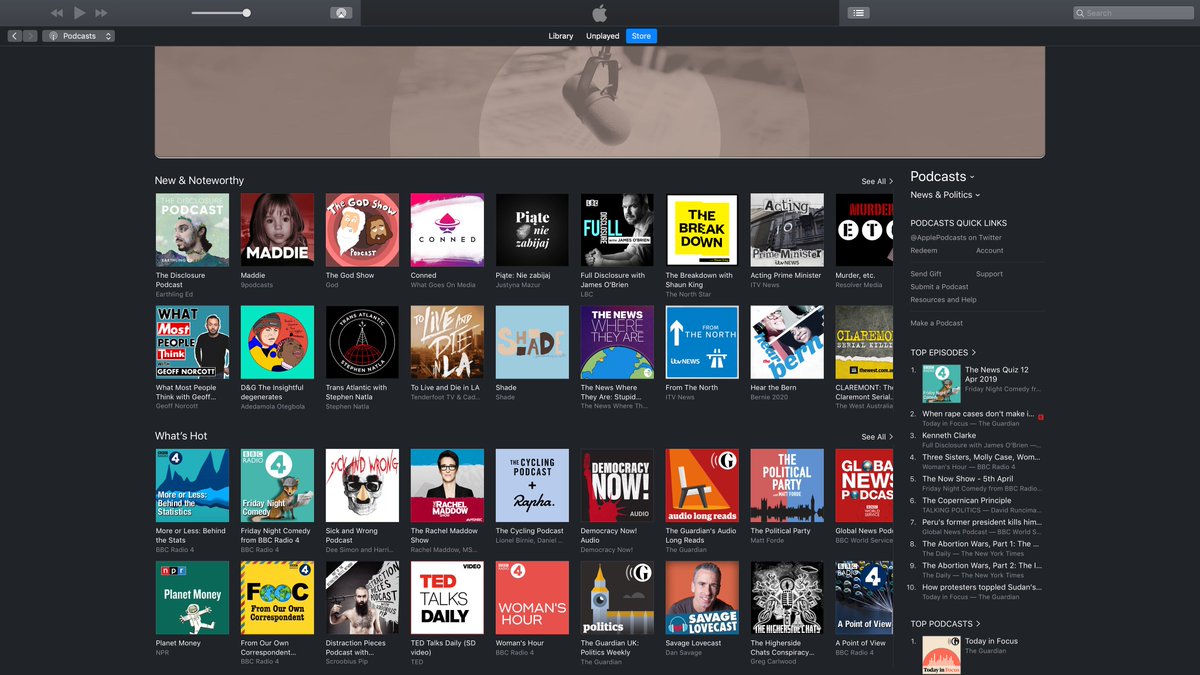Open From Our Own Correspondent cover
This screenshot has width=1200, height=675.
pyautogui.click(x=277, y=597)
